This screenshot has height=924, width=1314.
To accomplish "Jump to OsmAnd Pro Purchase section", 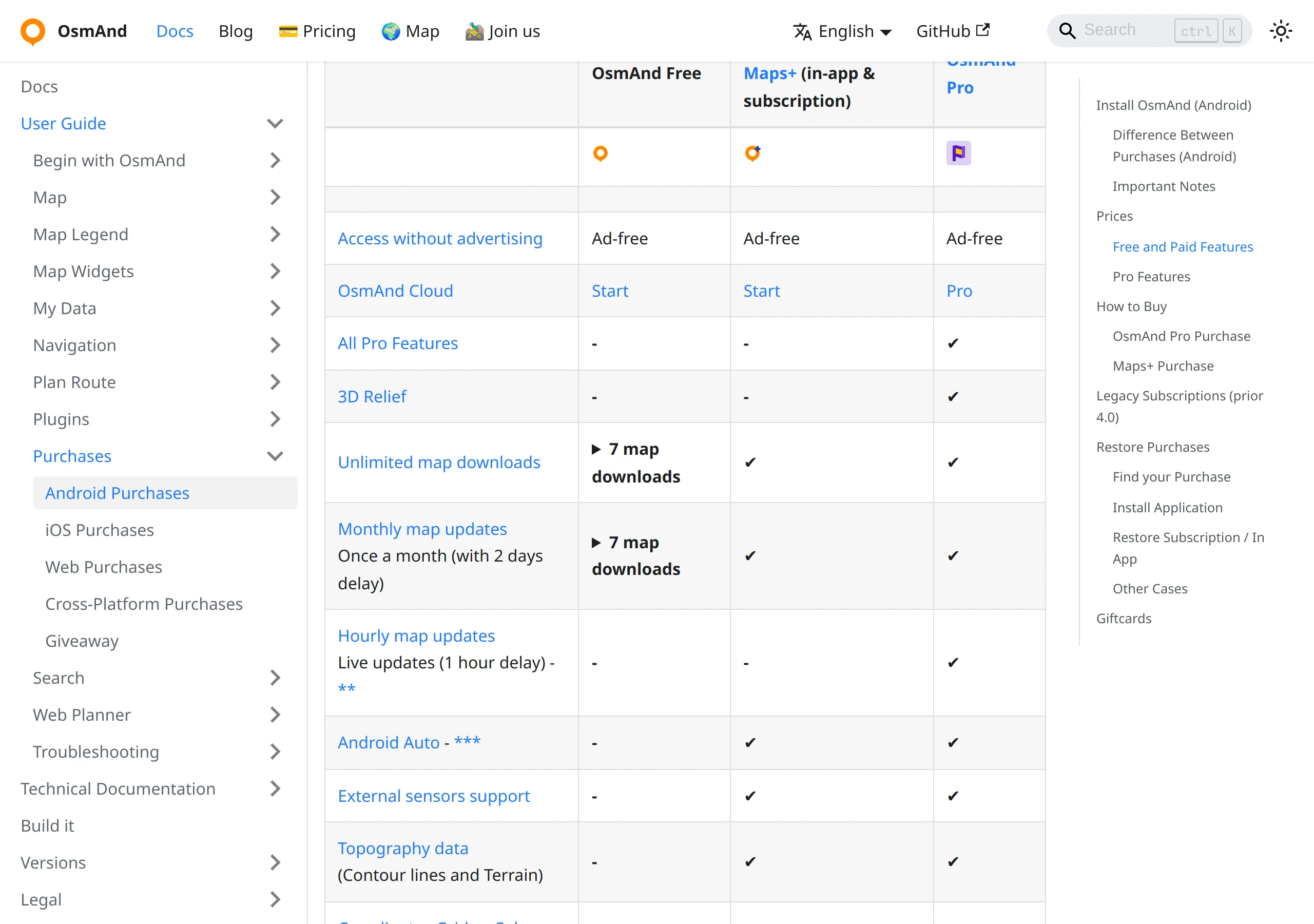I will point(1181,336).
